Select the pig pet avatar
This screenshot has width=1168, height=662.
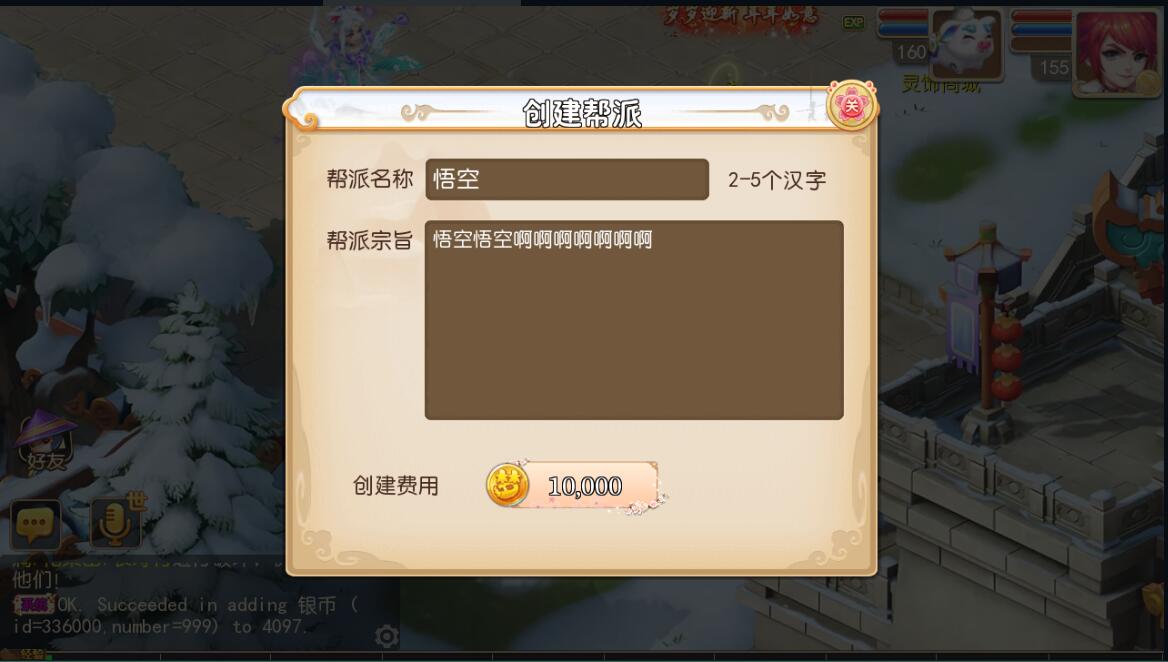coord(967,43)
